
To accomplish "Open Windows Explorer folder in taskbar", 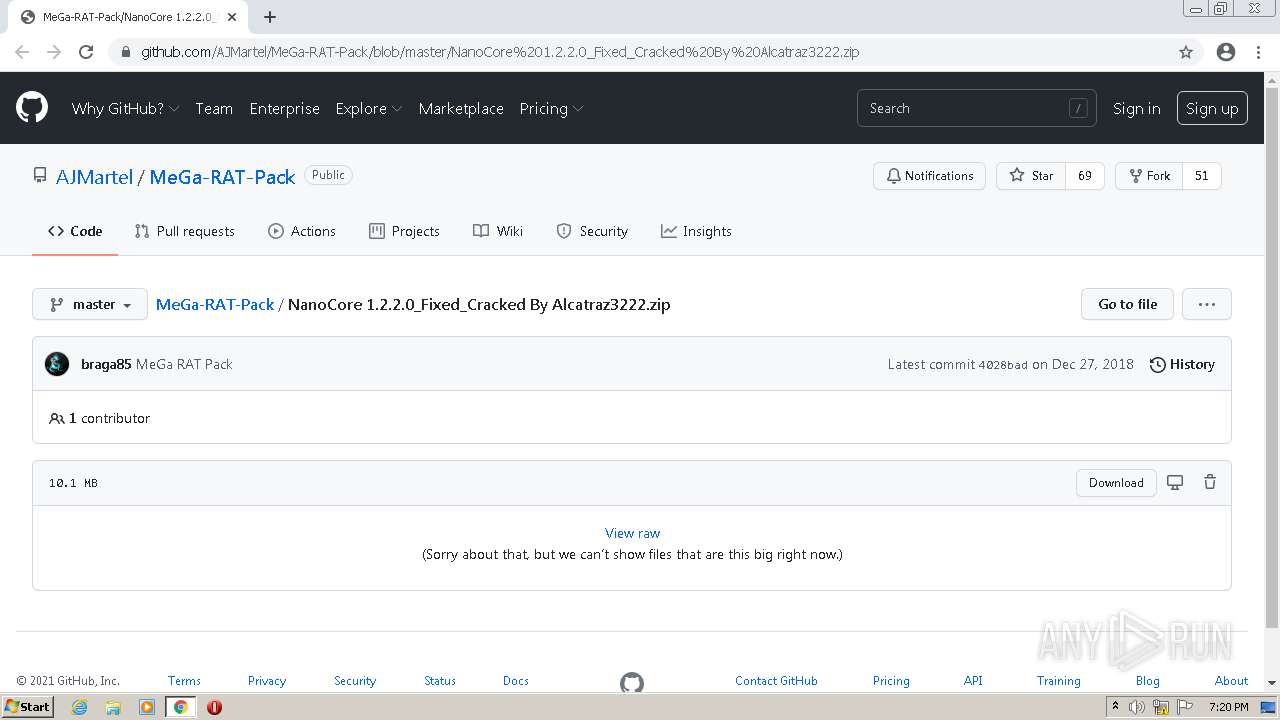I will pos(113,707).
